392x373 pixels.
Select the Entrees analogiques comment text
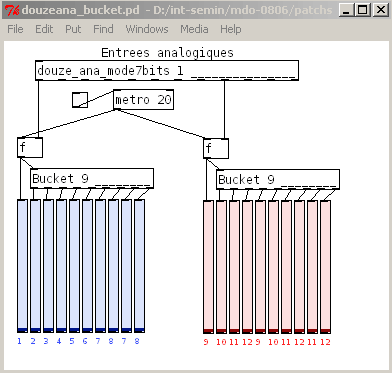pos(167,53)
